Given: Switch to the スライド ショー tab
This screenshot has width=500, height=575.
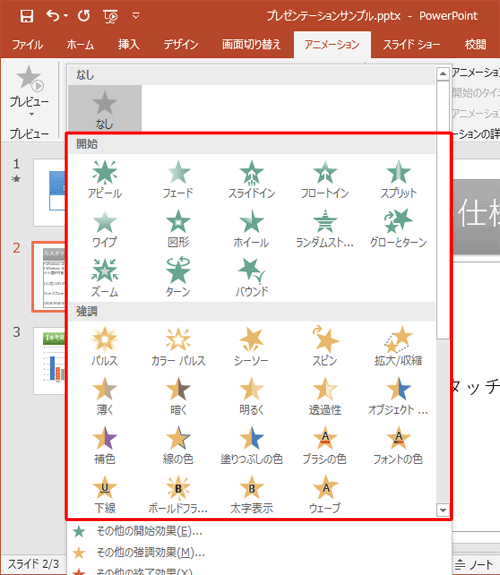Looking at the screenshot, I should tap(411, 45).
